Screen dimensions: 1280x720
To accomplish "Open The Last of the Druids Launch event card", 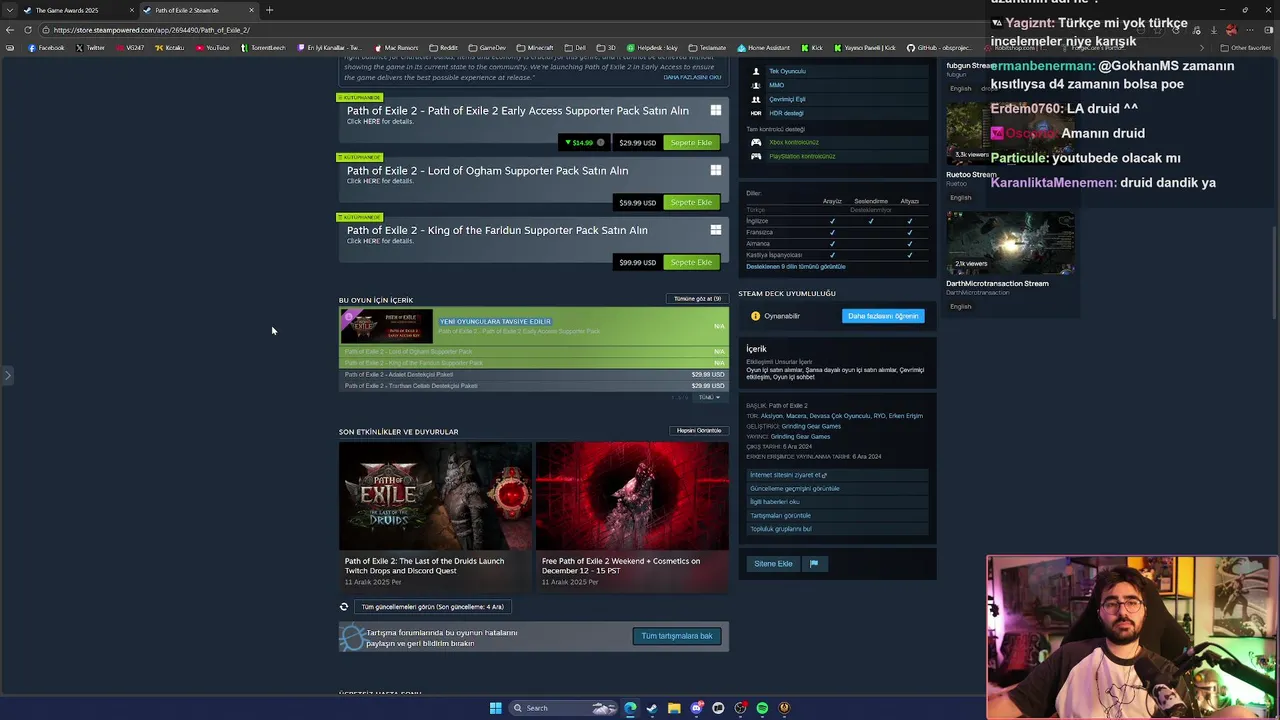I will (x=435, y=516).
